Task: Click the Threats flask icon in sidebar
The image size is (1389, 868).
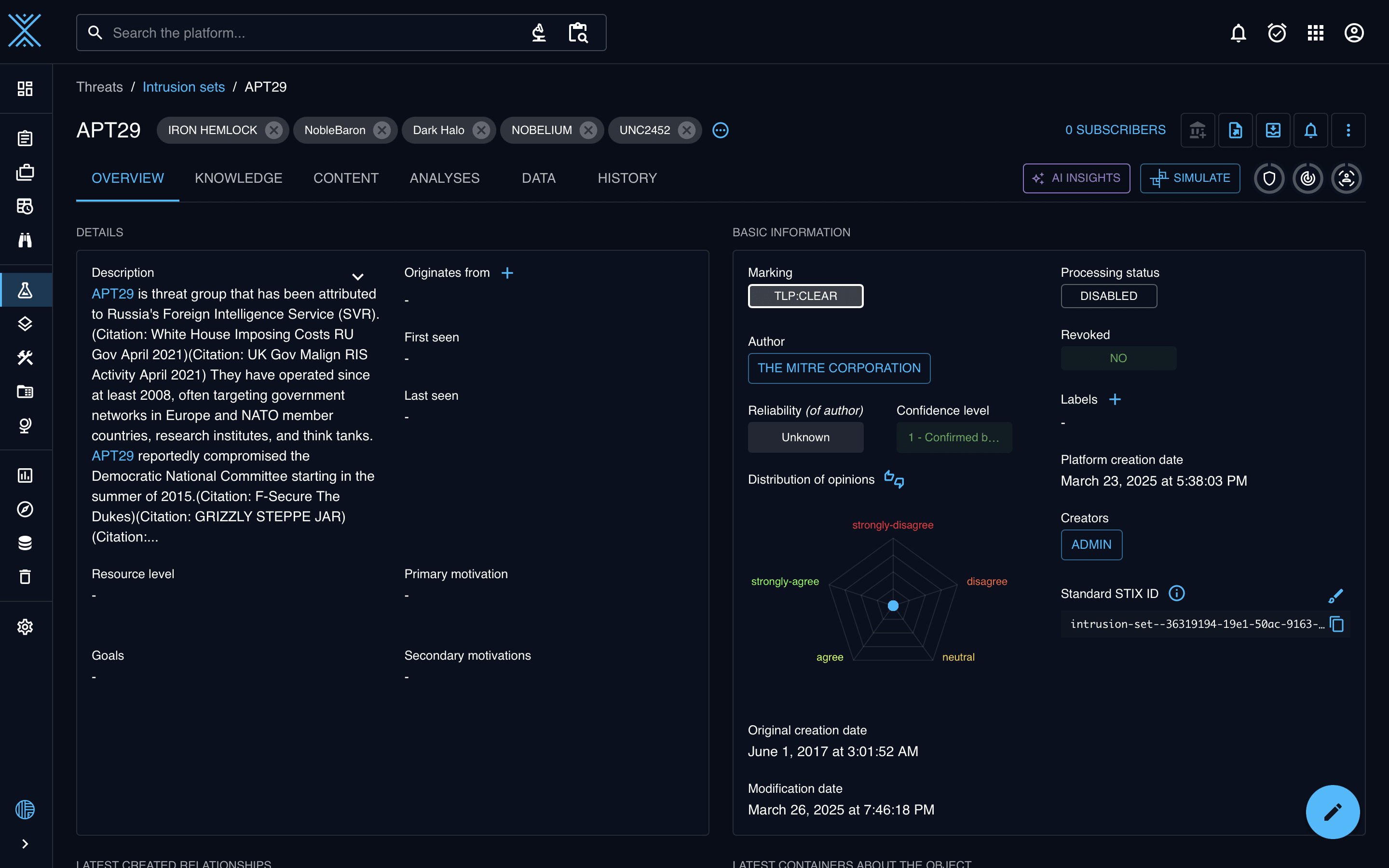Action: [x=25, y=290]
